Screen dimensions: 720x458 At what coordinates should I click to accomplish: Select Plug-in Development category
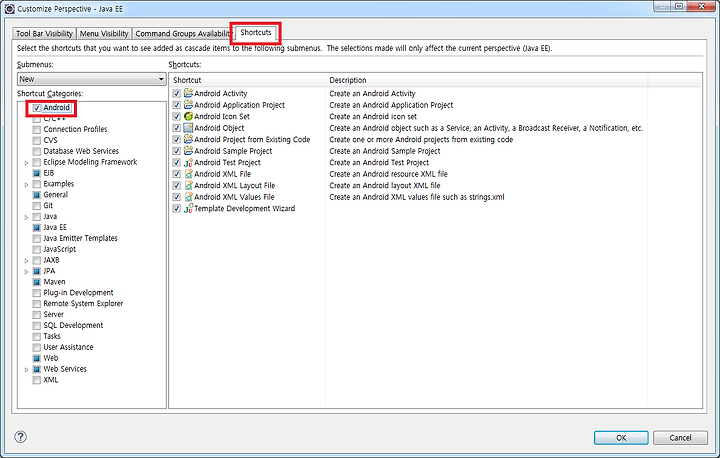(x=78, y=293)
